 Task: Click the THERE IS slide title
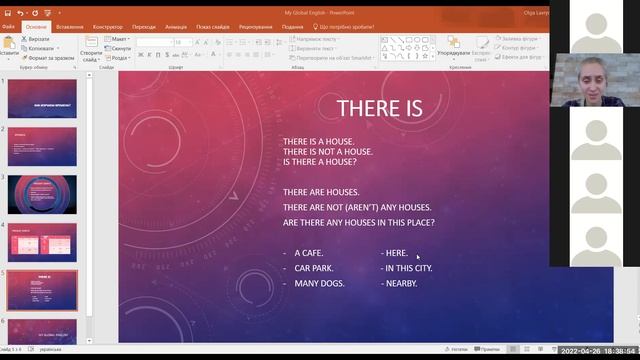tap(380, 109)
